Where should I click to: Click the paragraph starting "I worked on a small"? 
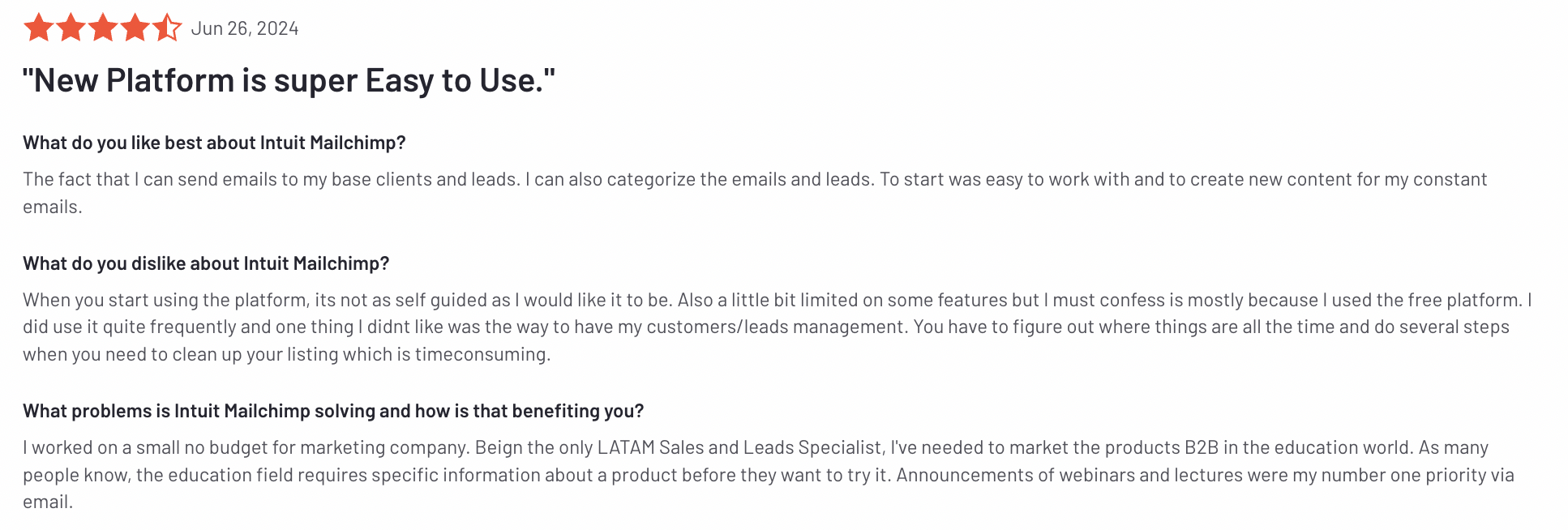click(769, 474)
